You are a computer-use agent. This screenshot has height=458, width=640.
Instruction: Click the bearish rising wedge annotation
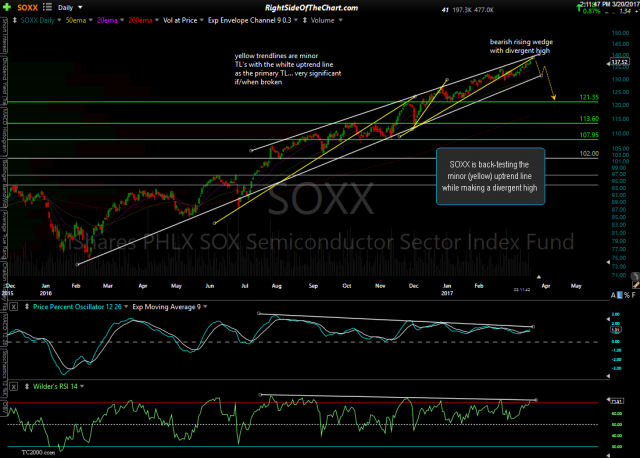tap(521, 46)
